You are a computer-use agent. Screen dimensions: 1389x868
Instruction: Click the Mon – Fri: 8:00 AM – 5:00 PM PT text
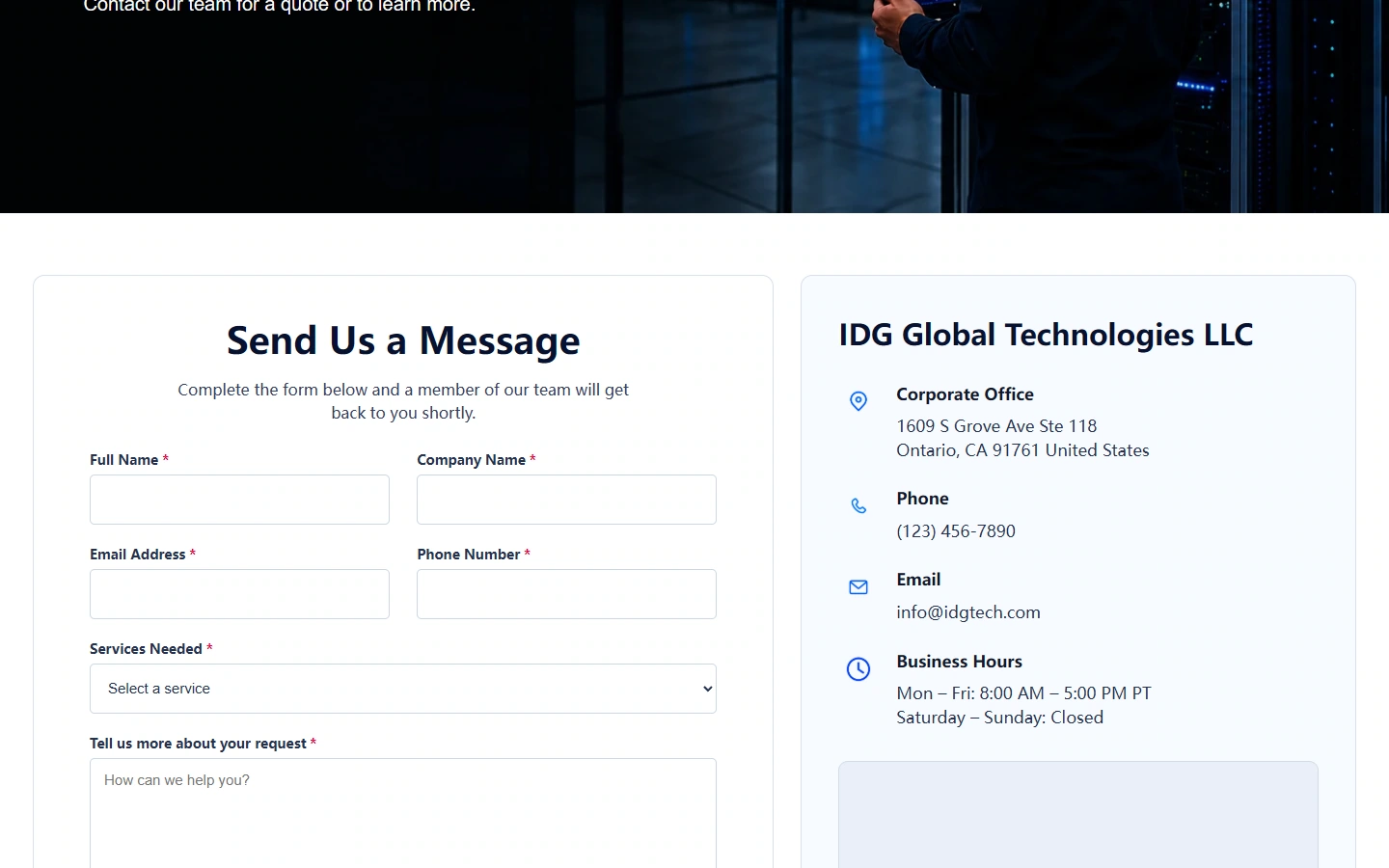point(1023,693)
